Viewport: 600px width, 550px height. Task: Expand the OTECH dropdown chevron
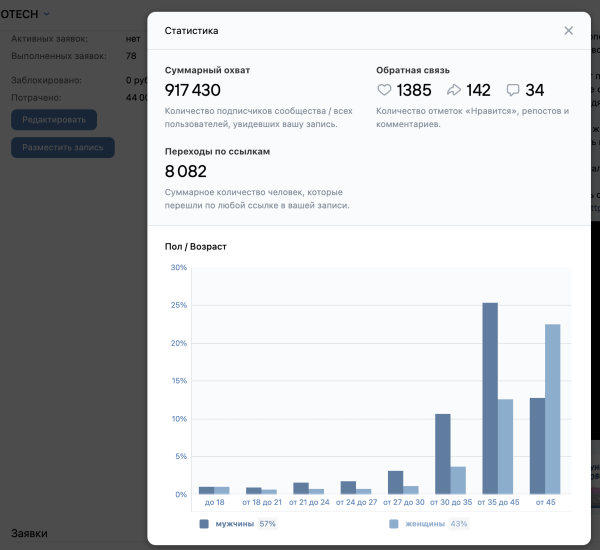47,14
